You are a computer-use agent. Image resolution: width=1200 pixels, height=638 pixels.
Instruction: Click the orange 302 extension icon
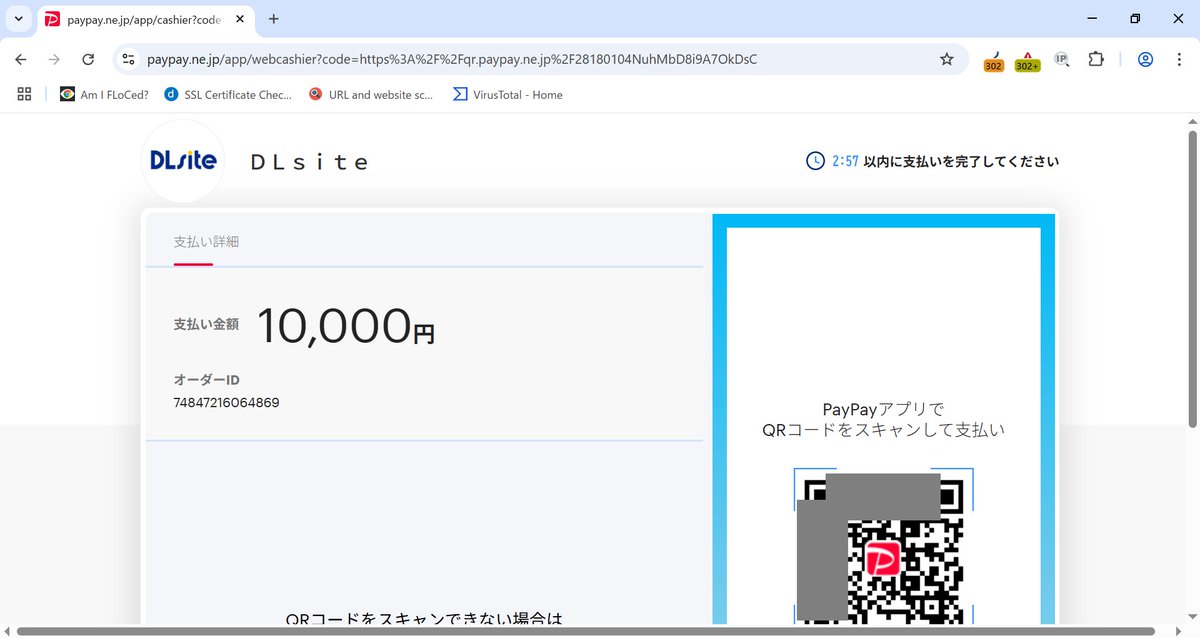pos(993,60)
